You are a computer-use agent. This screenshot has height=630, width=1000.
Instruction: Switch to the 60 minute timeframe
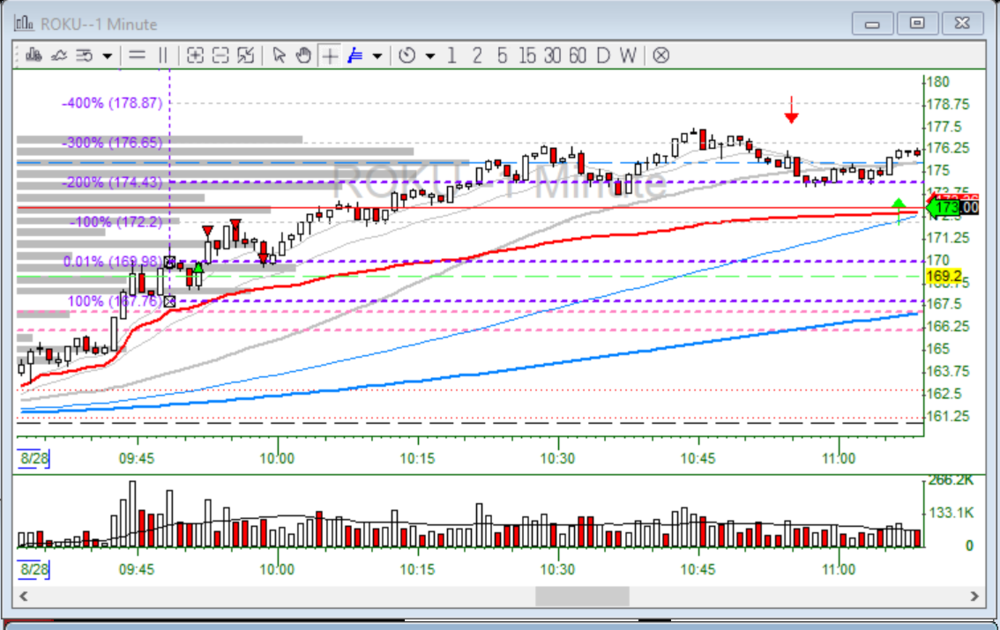click(577, 56)
